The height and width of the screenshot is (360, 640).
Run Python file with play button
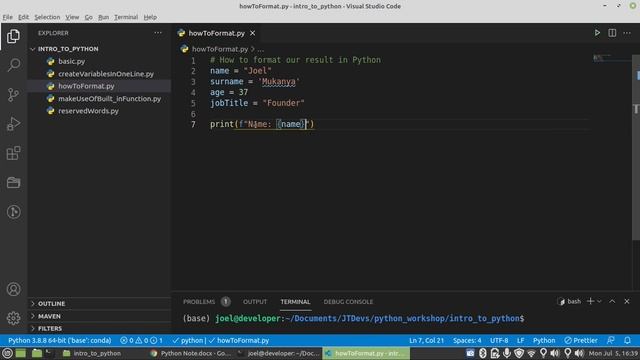point(597,33)
